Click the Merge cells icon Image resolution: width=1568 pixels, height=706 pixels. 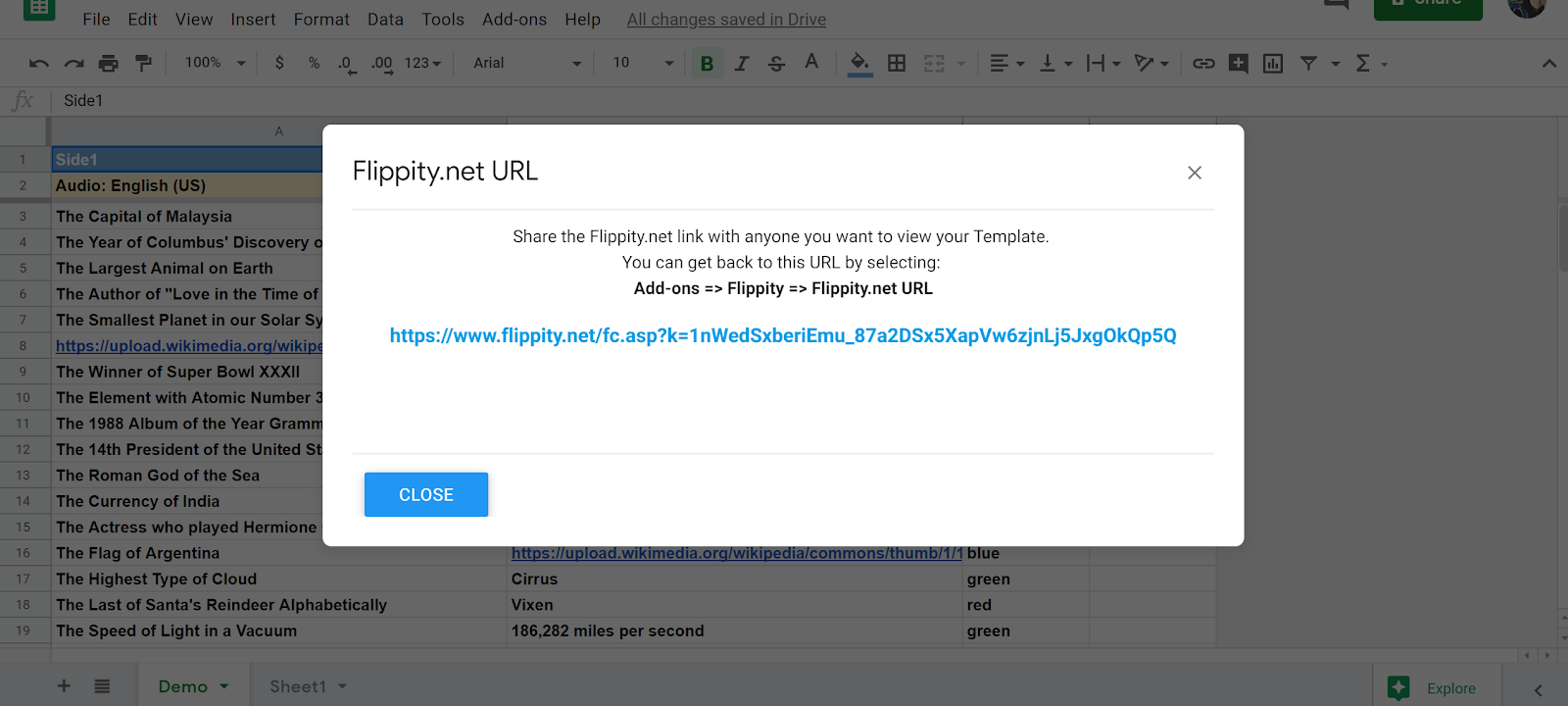[x=934, y=64]
